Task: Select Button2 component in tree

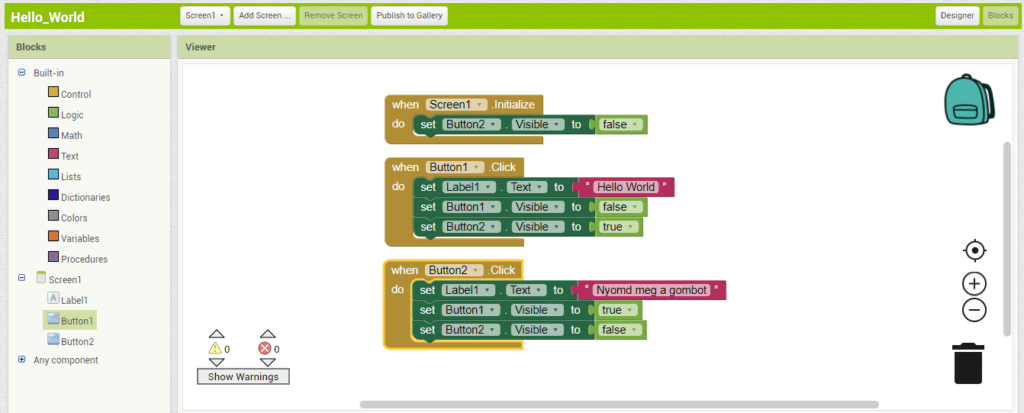Action: click(70, 341)
